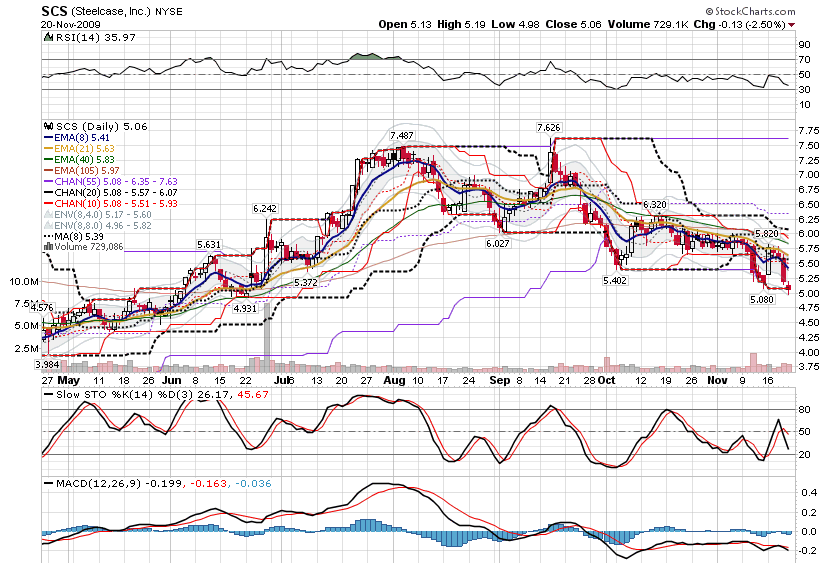This screenshot has width=822, height=563.
Task: Click the 4.931 price low label
Action: click(245, 308)
